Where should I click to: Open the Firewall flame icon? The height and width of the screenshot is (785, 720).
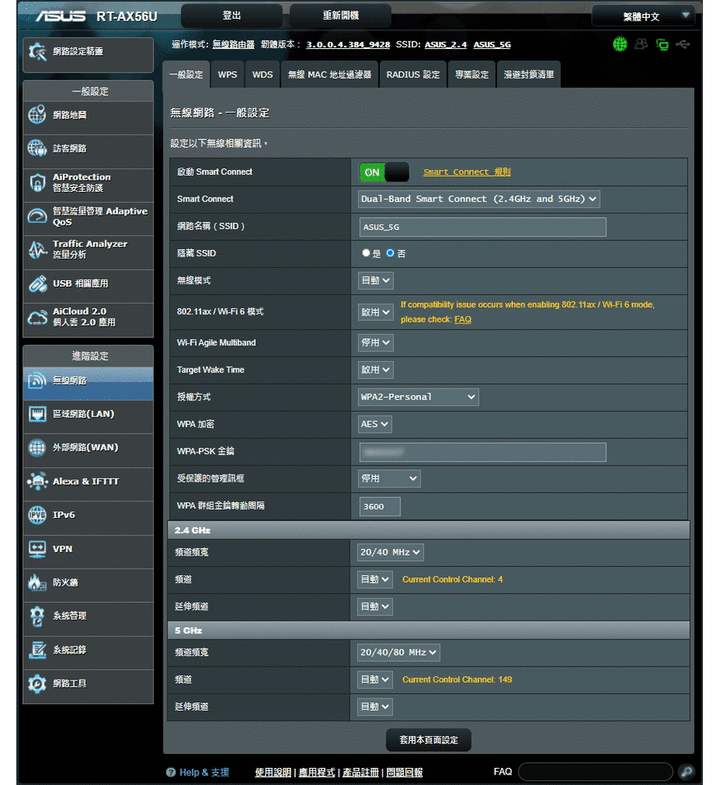37,582
